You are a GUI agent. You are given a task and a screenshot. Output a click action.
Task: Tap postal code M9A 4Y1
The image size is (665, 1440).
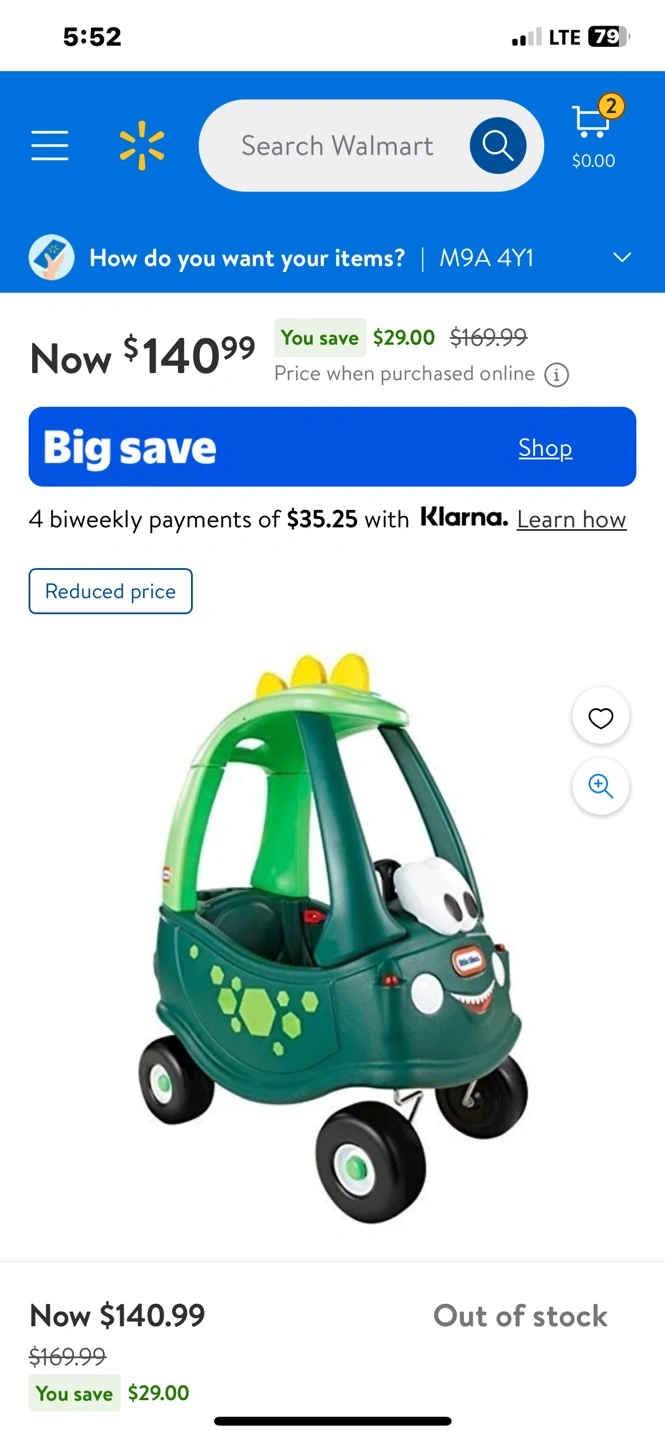click(487, 258)
